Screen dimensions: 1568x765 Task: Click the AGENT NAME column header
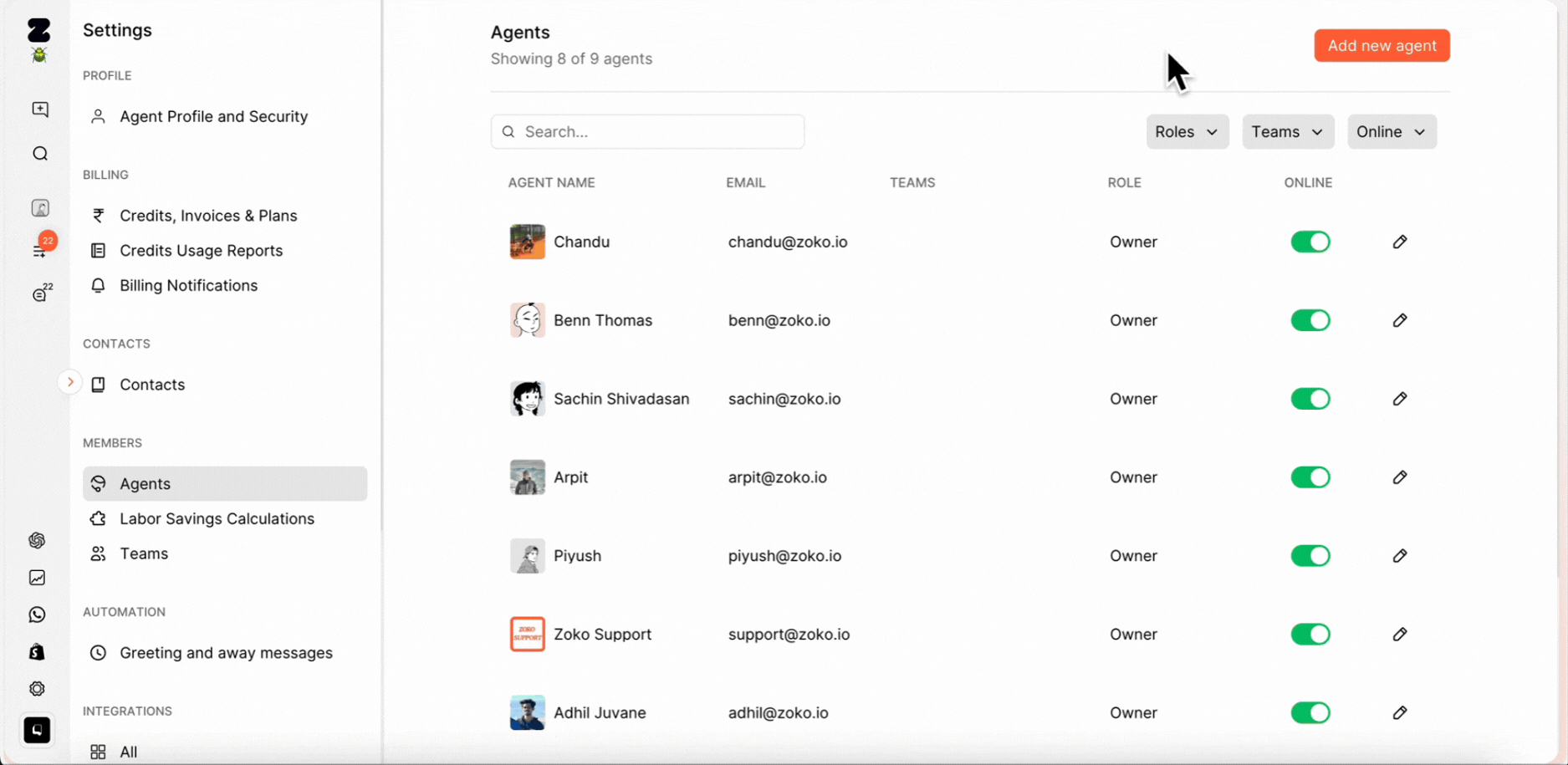(552, 183)
